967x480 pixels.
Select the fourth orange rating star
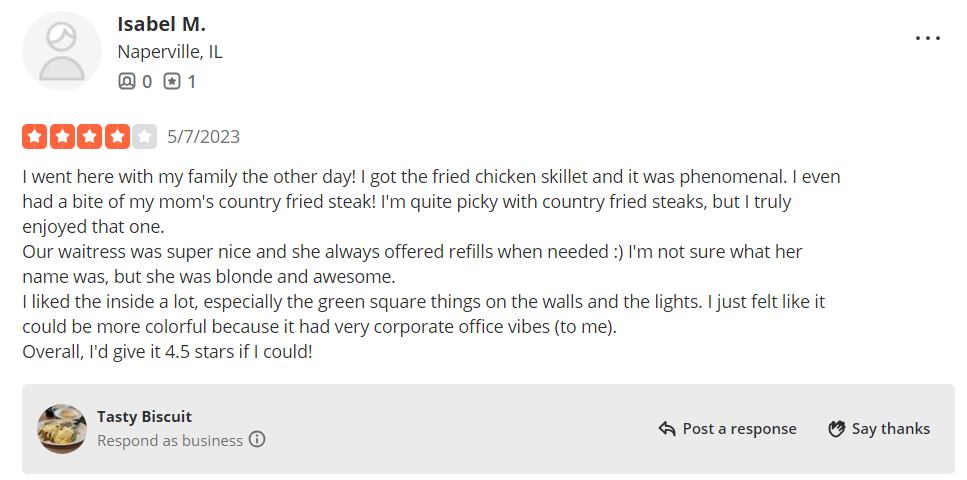(117, 136)
